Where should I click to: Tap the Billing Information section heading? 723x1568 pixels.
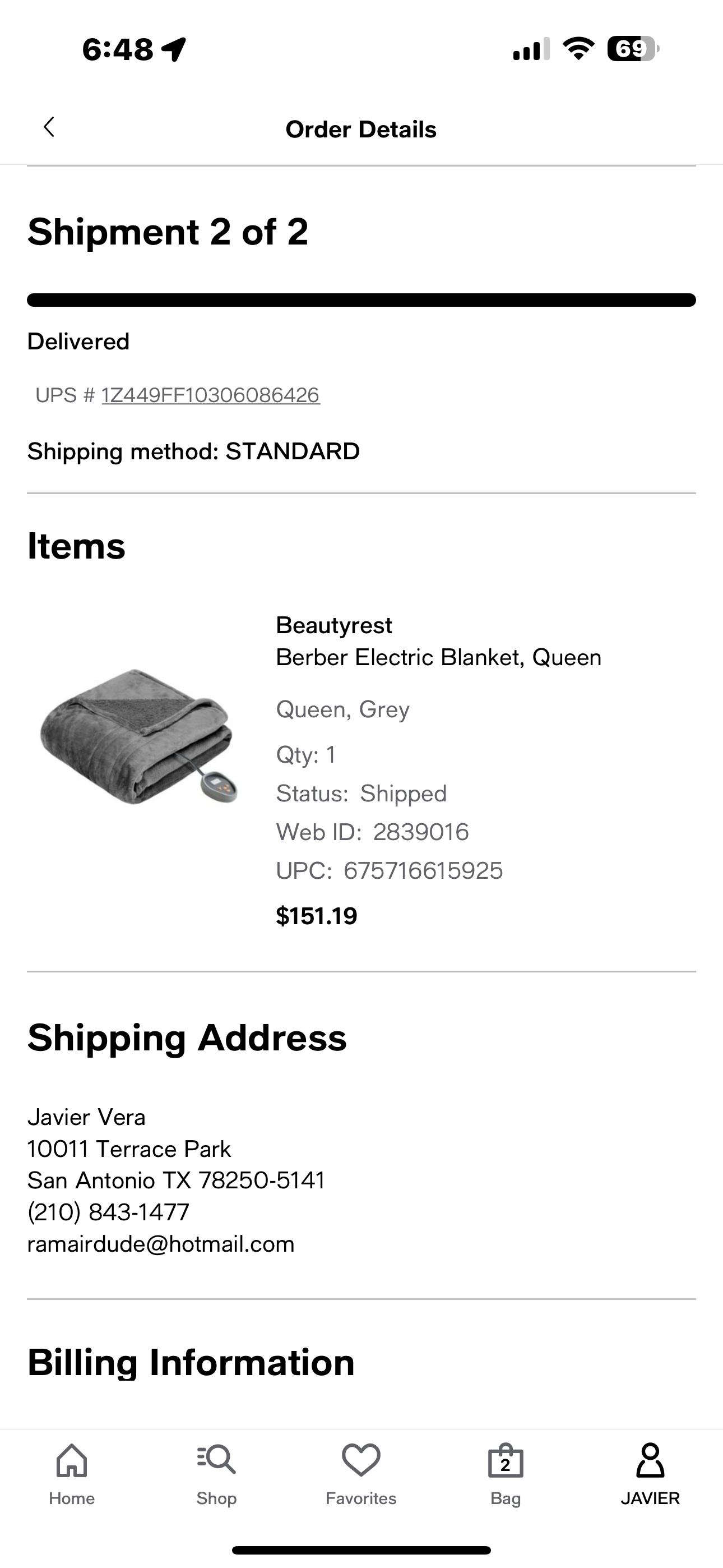pos(191,1362)
